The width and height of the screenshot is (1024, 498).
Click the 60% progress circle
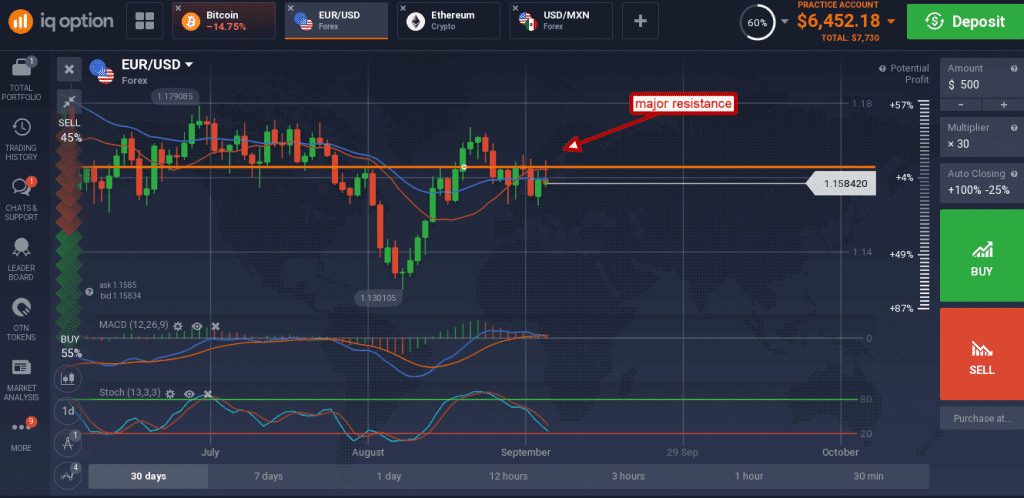point(757,22)
